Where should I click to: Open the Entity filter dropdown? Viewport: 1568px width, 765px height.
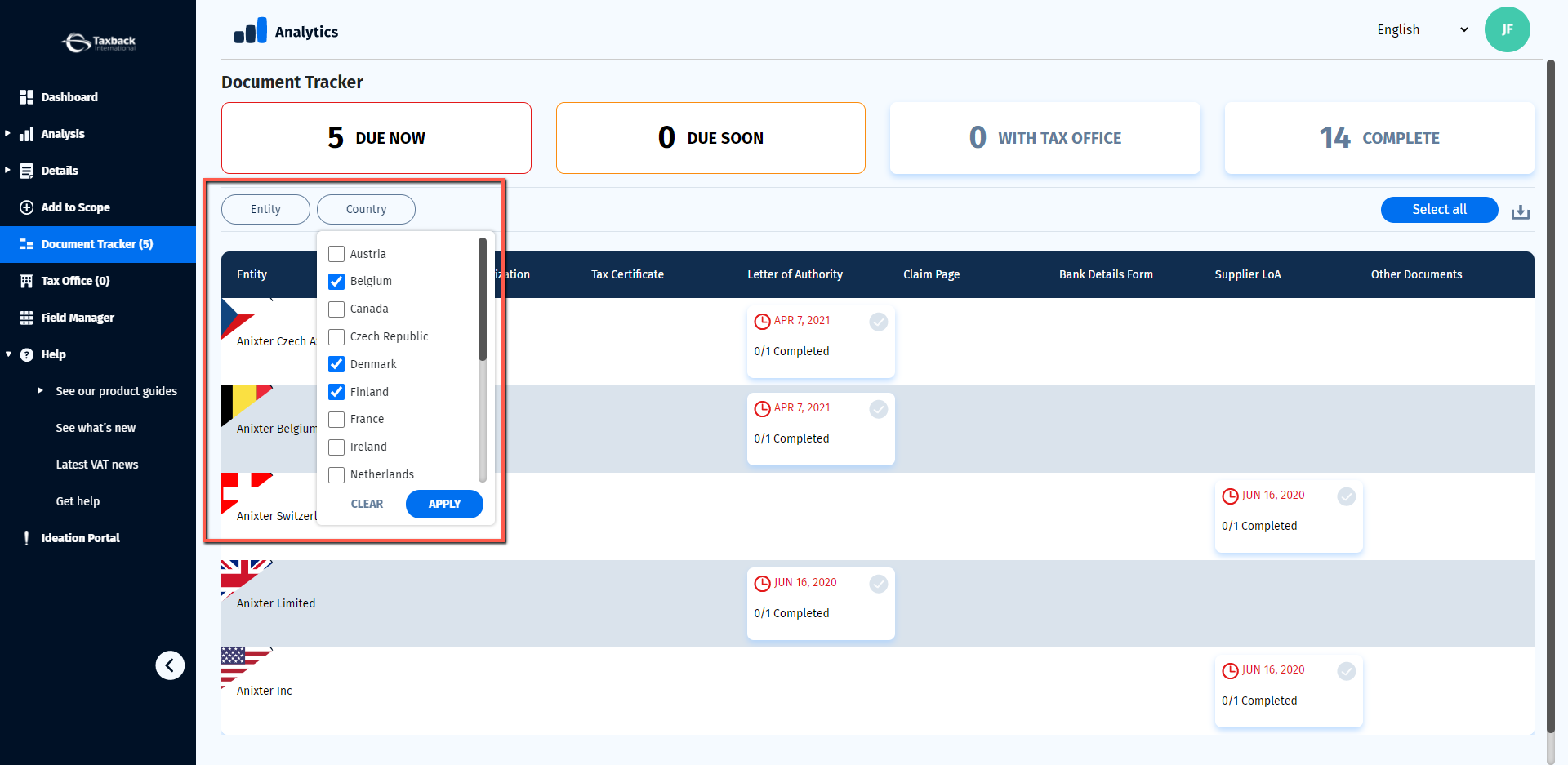click(x=265, y=209)
